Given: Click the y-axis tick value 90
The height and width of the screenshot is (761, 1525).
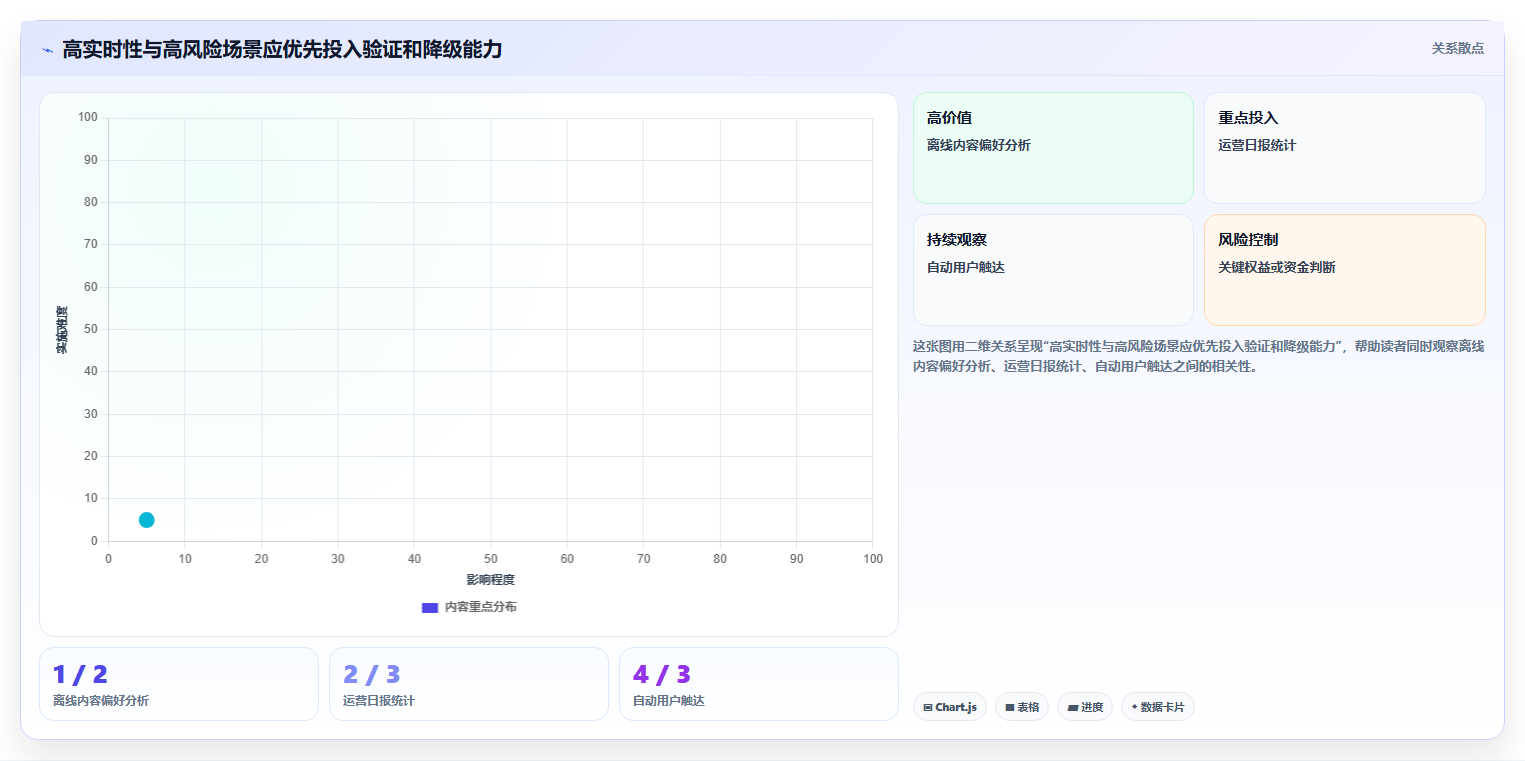Looking at the screenshot, I should [x=91, y=160].
